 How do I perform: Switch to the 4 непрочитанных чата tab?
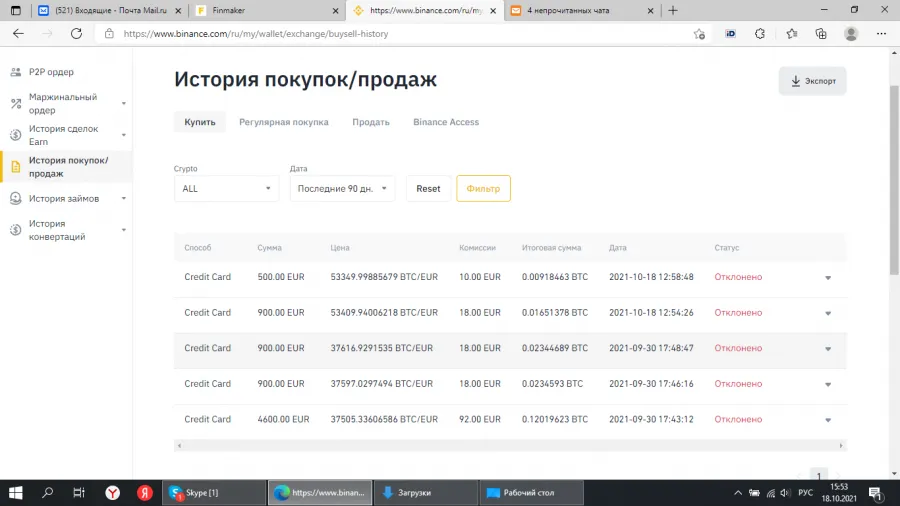tap(582, 10)
